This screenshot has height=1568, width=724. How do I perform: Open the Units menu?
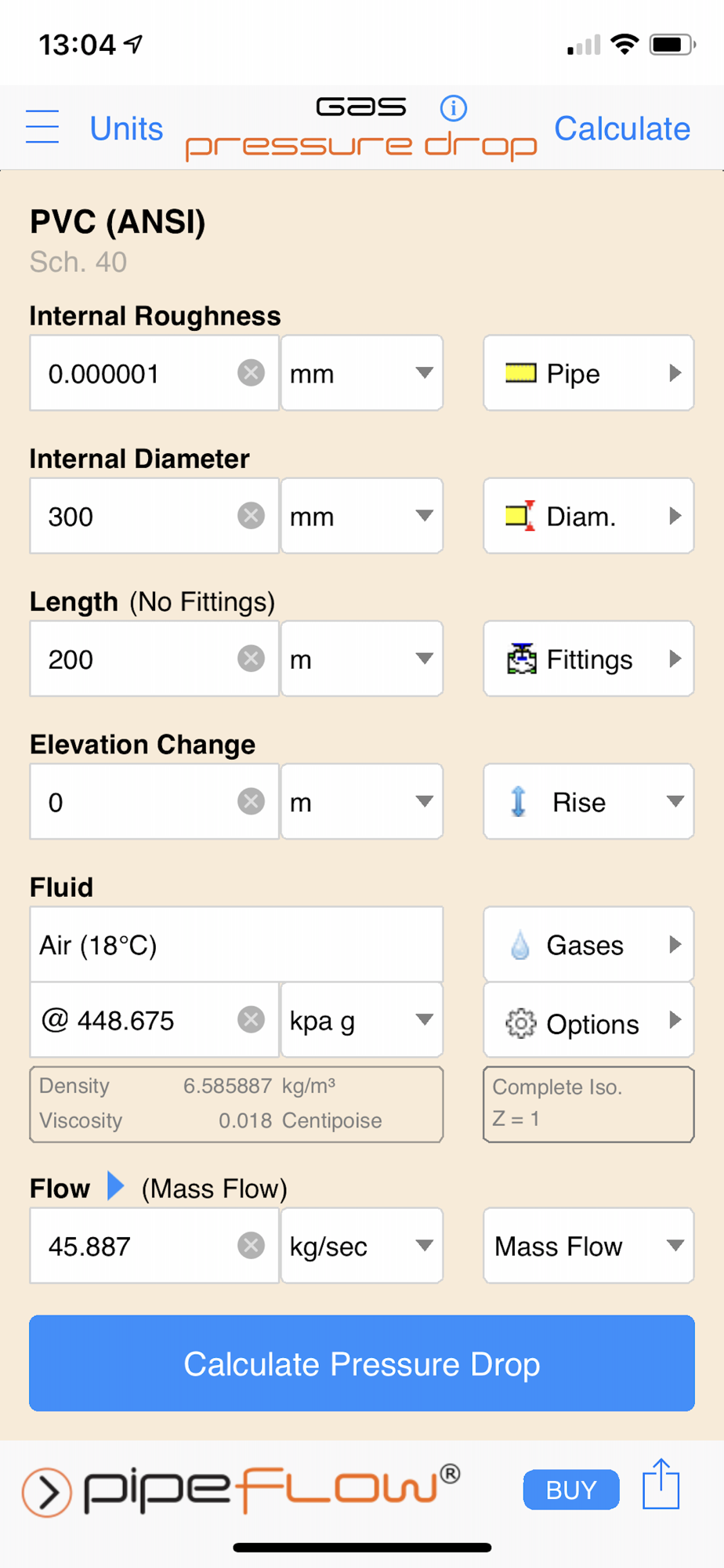(126, 129)
